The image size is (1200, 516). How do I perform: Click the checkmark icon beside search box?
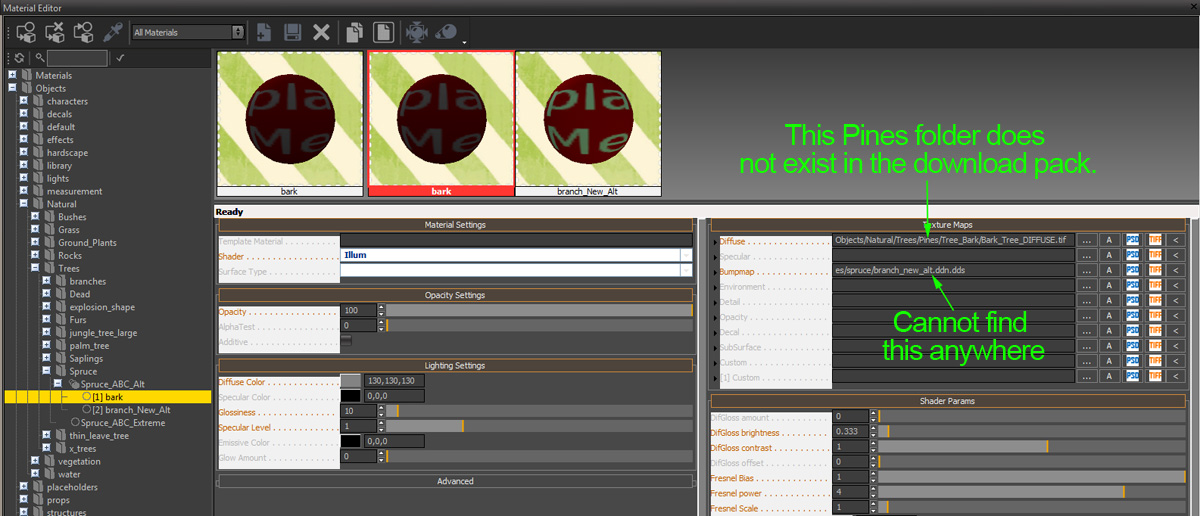click(x=120, y=58)
